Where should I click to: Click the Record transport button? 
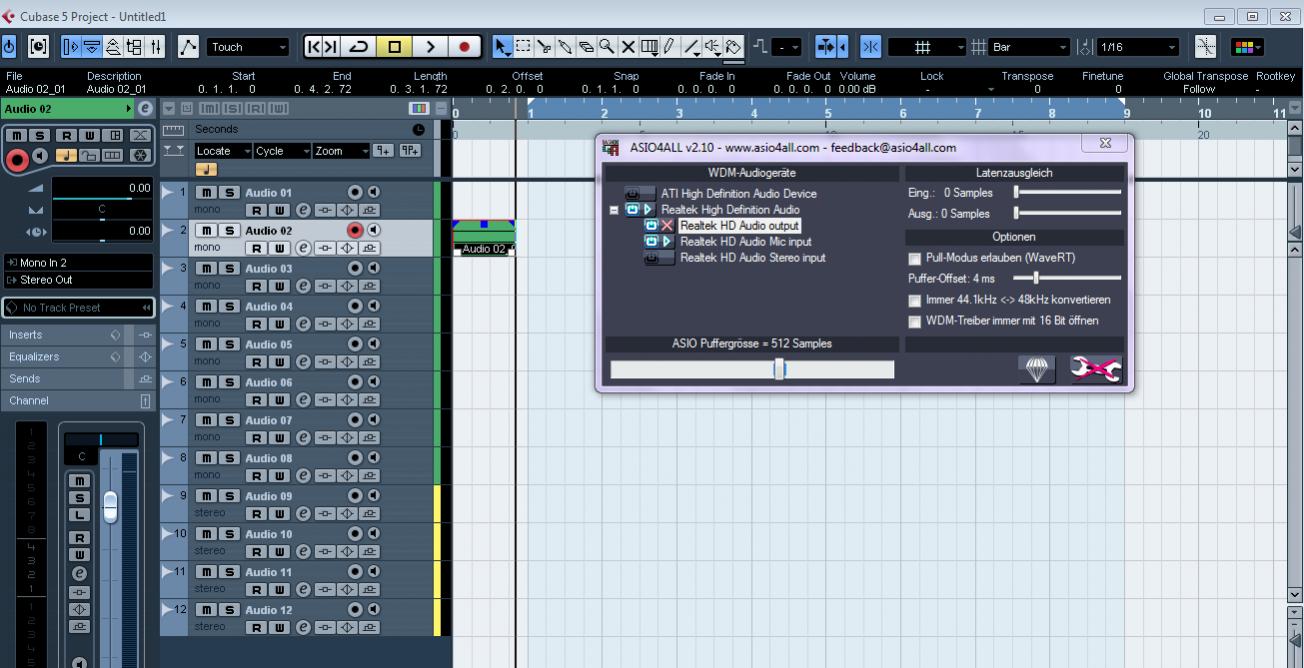464,47
